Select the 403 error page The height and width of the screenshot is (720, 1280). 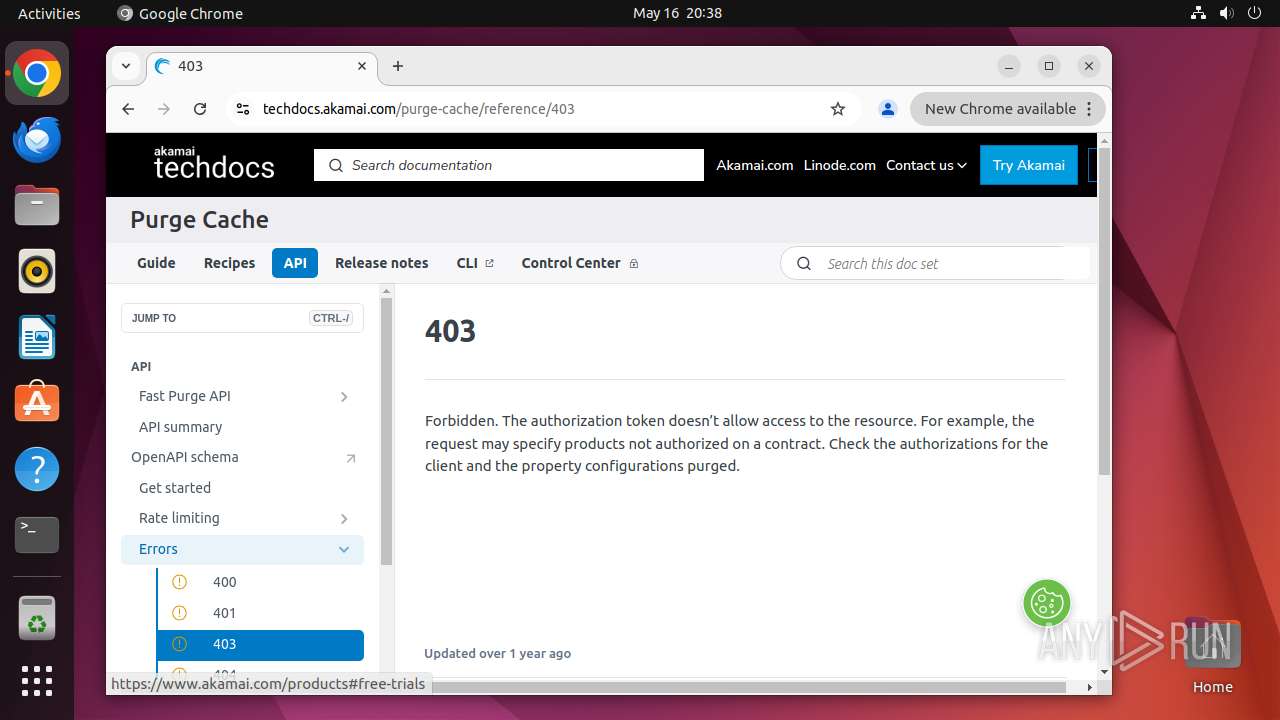[260, 644]
